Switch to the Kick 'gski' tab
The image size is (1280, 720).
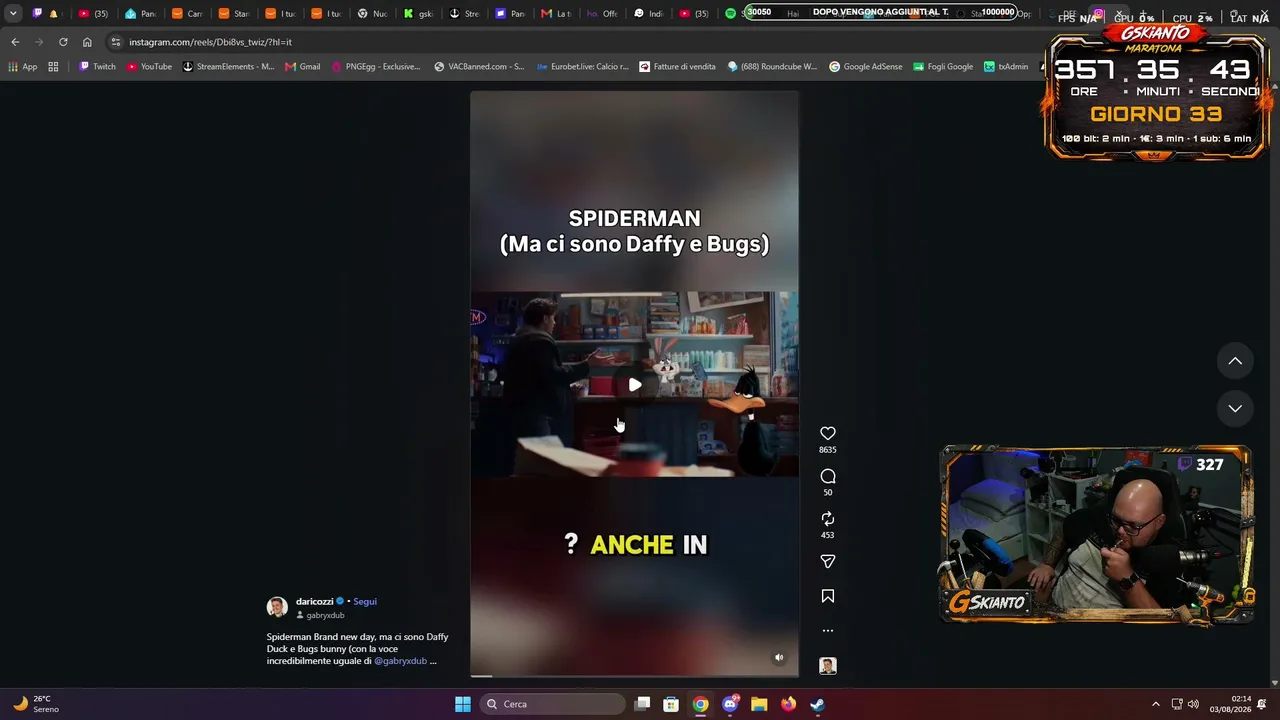419,14
